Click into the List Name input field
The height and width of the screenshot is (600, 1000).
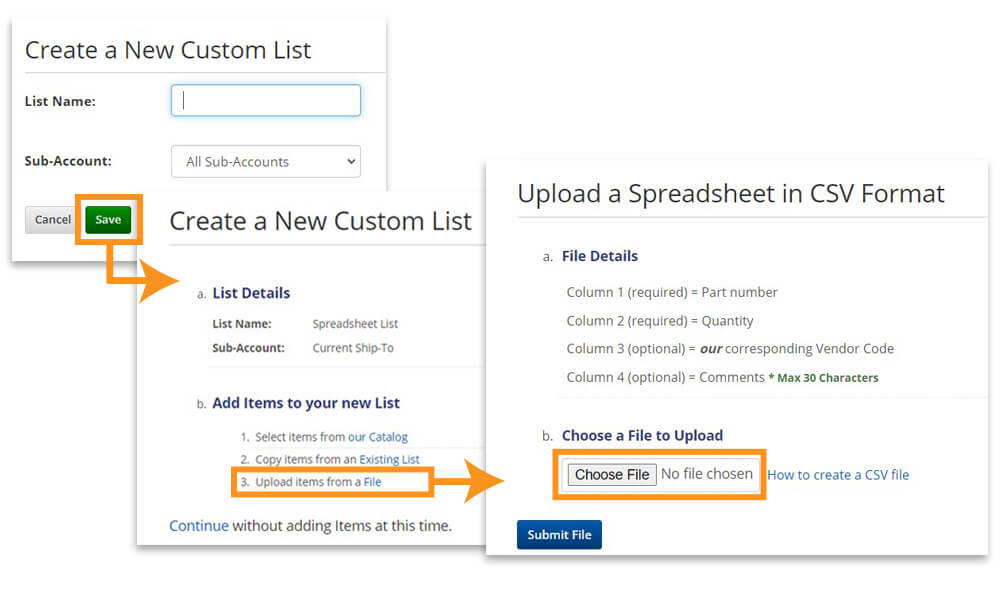tap(265, 100)
